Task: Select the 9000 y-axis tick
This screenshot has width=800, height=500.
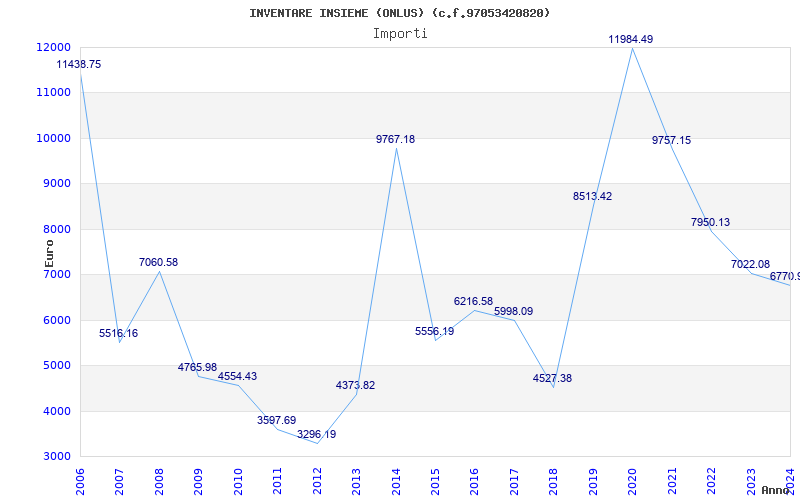Action: (57, 183)
